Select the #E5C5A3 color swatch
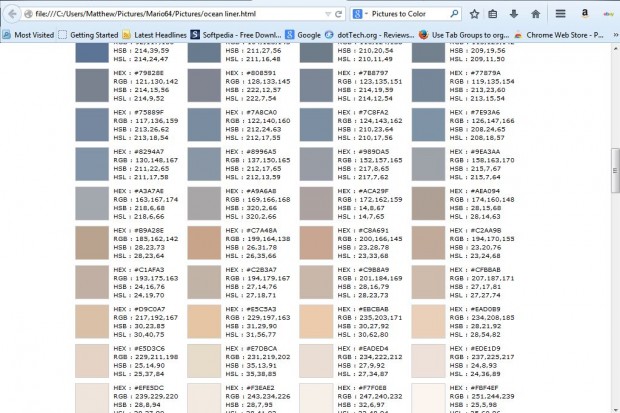 click(x=204, y=322)
